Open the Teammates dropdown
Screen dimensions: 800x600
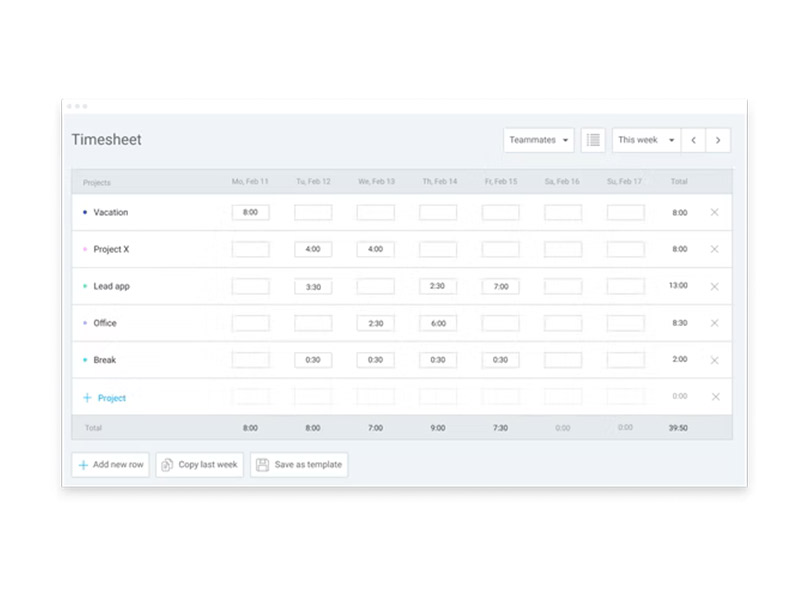tap(538, 140)
